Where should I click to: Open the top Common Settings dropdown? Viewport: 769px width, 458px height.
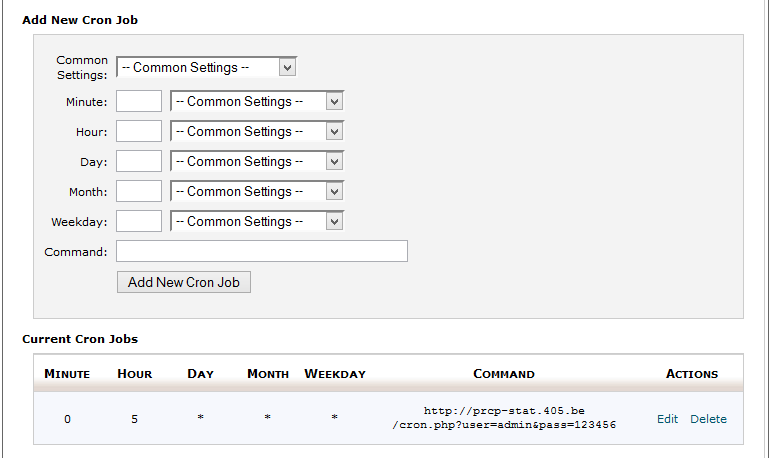[x=206, y=67]
